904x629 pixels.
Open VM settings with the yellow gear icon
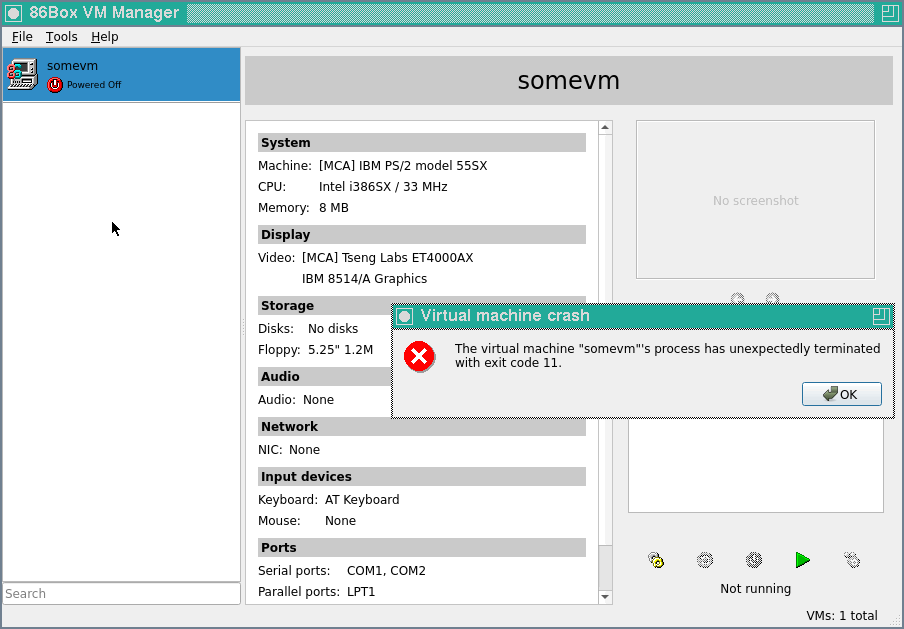click(x=657, y=560)
